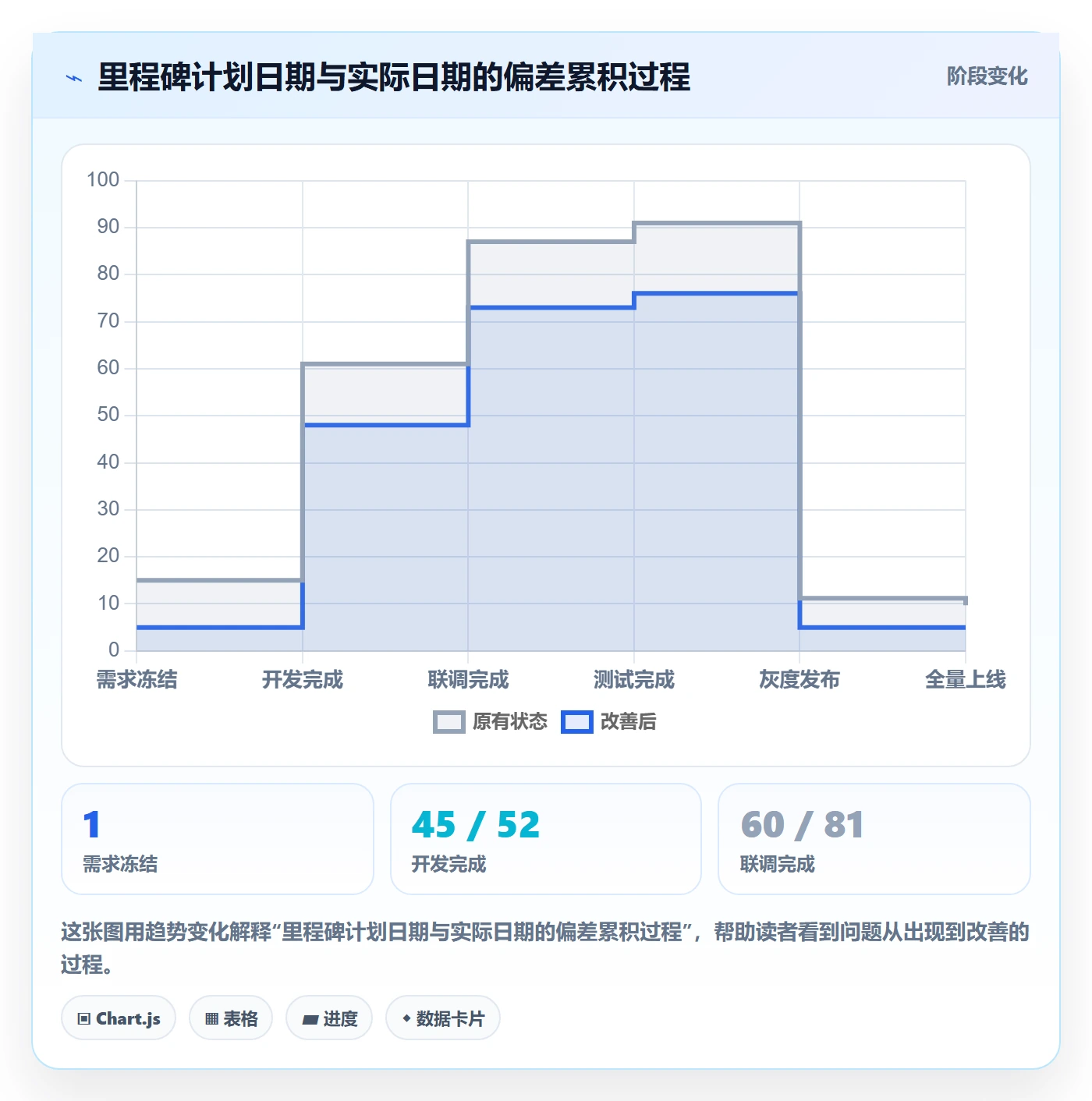
Task: Select the 表格 tag chip
Action: coord(231,1018)
